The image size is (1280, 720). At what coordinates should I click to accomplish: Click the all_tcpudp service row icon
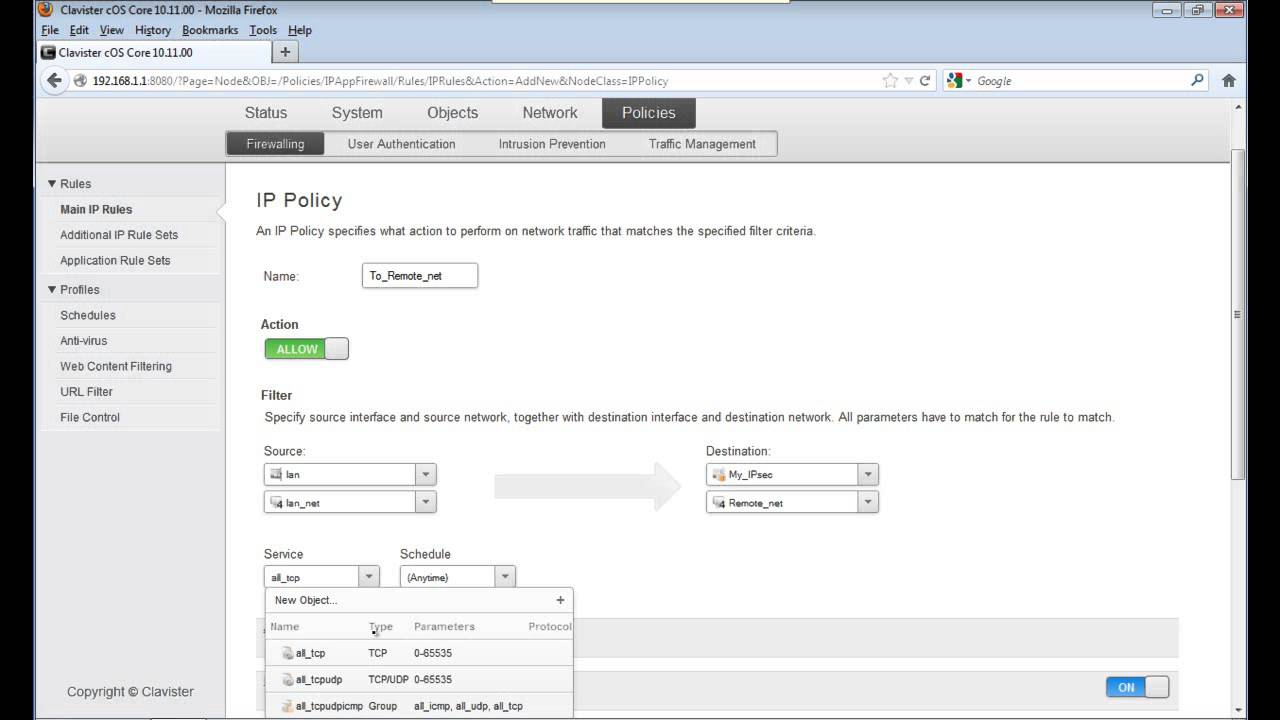click(x=287, y=679)
